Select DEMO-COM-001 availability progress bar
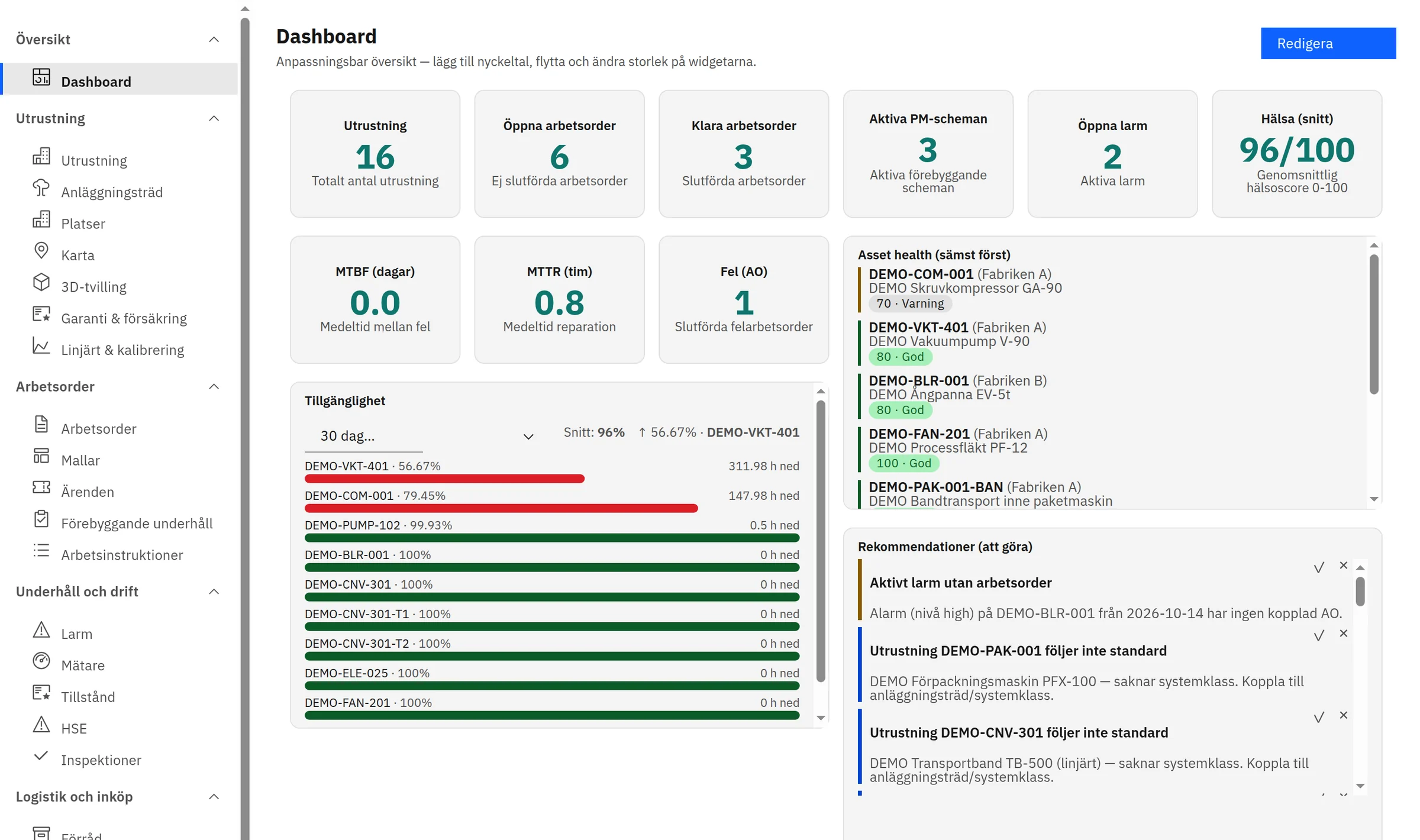Image resolution: width=1420 pixels, height=840 pixels. click(501, 508)
